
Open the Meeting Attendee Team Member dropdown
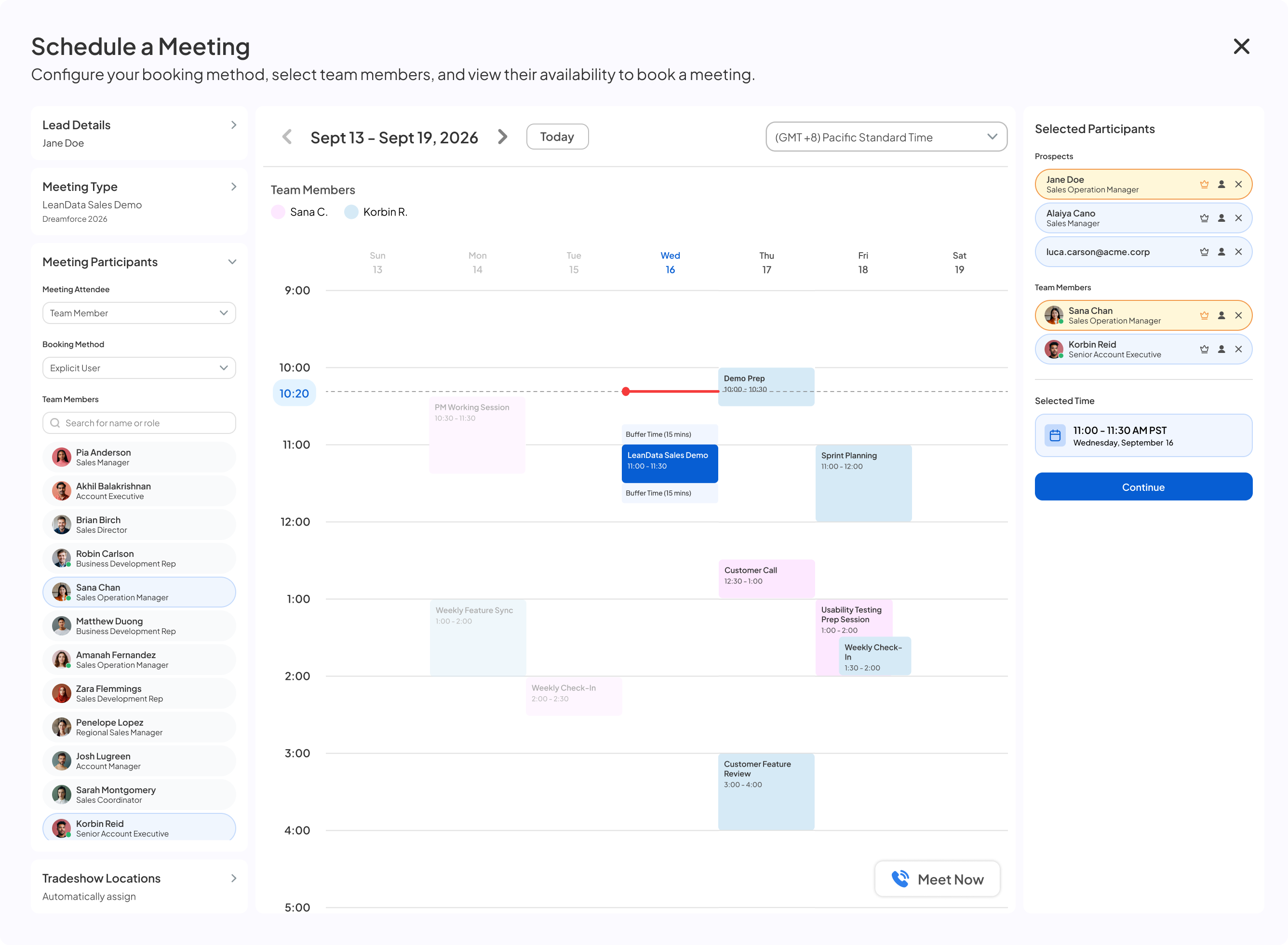139,313
